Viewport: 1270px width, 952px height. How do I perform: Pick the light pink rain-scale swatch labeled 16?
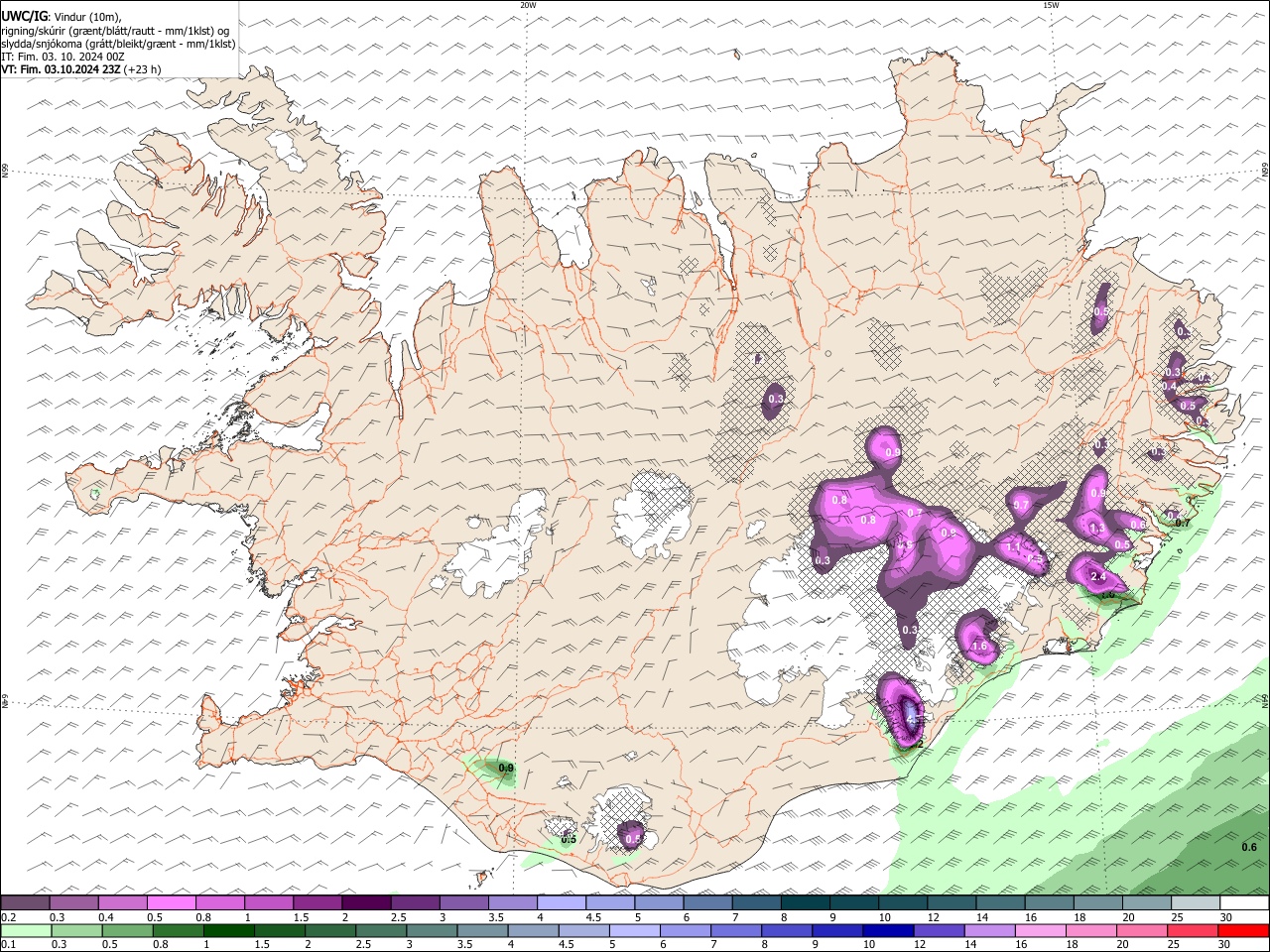1040,931
